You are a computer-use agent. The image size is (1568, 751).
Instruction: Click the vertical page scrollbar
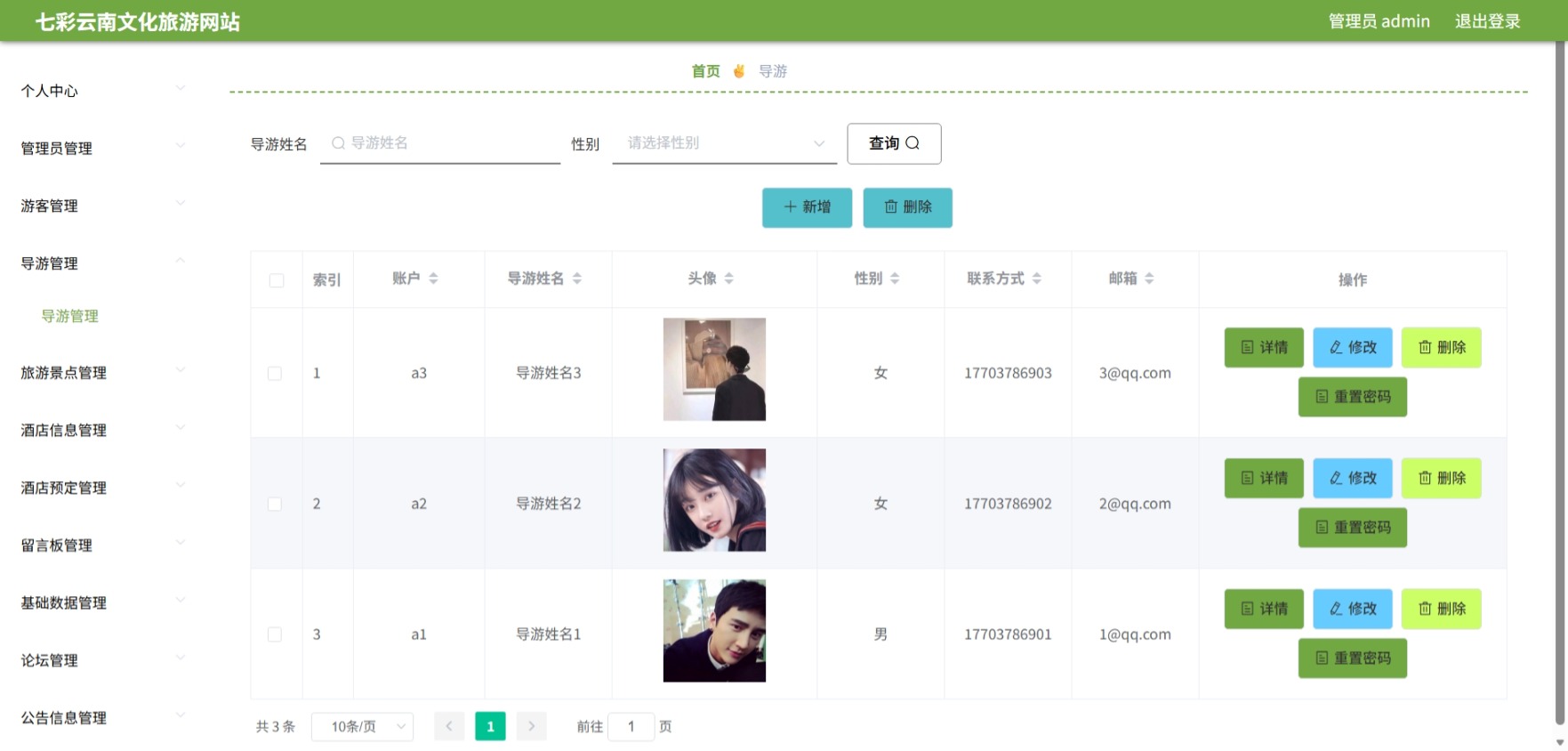click(x=1559, y=383)
